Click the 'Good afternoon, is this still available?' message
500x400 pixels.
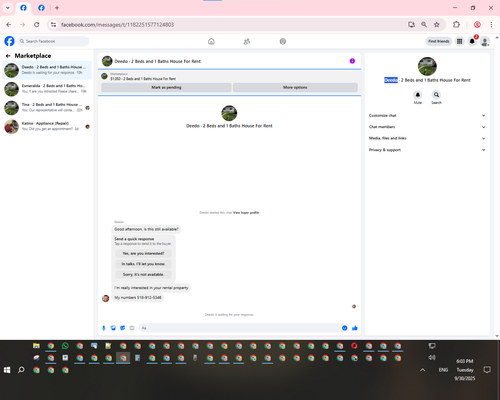coord(146,229)
